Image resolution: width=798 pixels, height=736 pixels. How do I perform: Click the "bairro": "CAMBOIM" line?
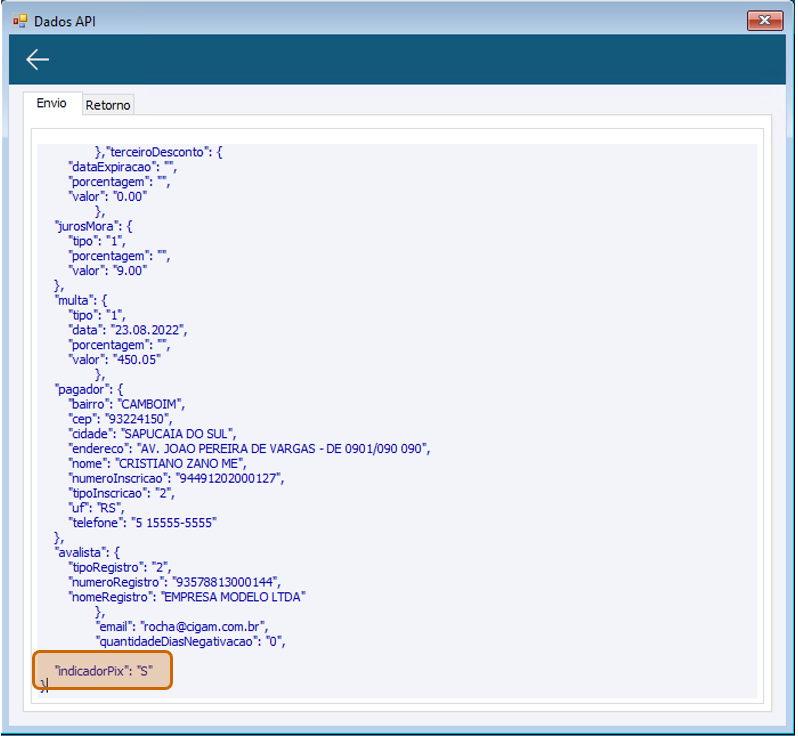(127, 404)
